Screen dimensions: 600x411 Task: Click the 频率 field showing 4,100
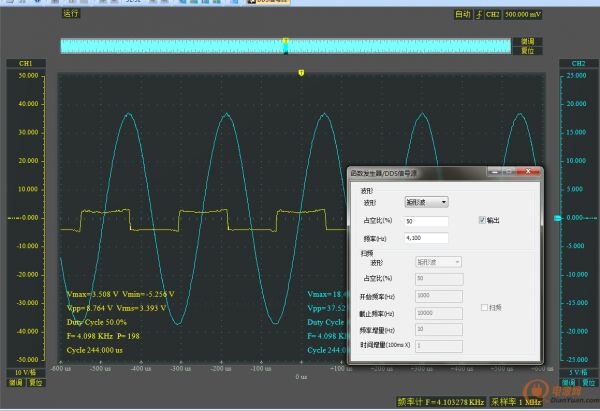coord(425,238)
